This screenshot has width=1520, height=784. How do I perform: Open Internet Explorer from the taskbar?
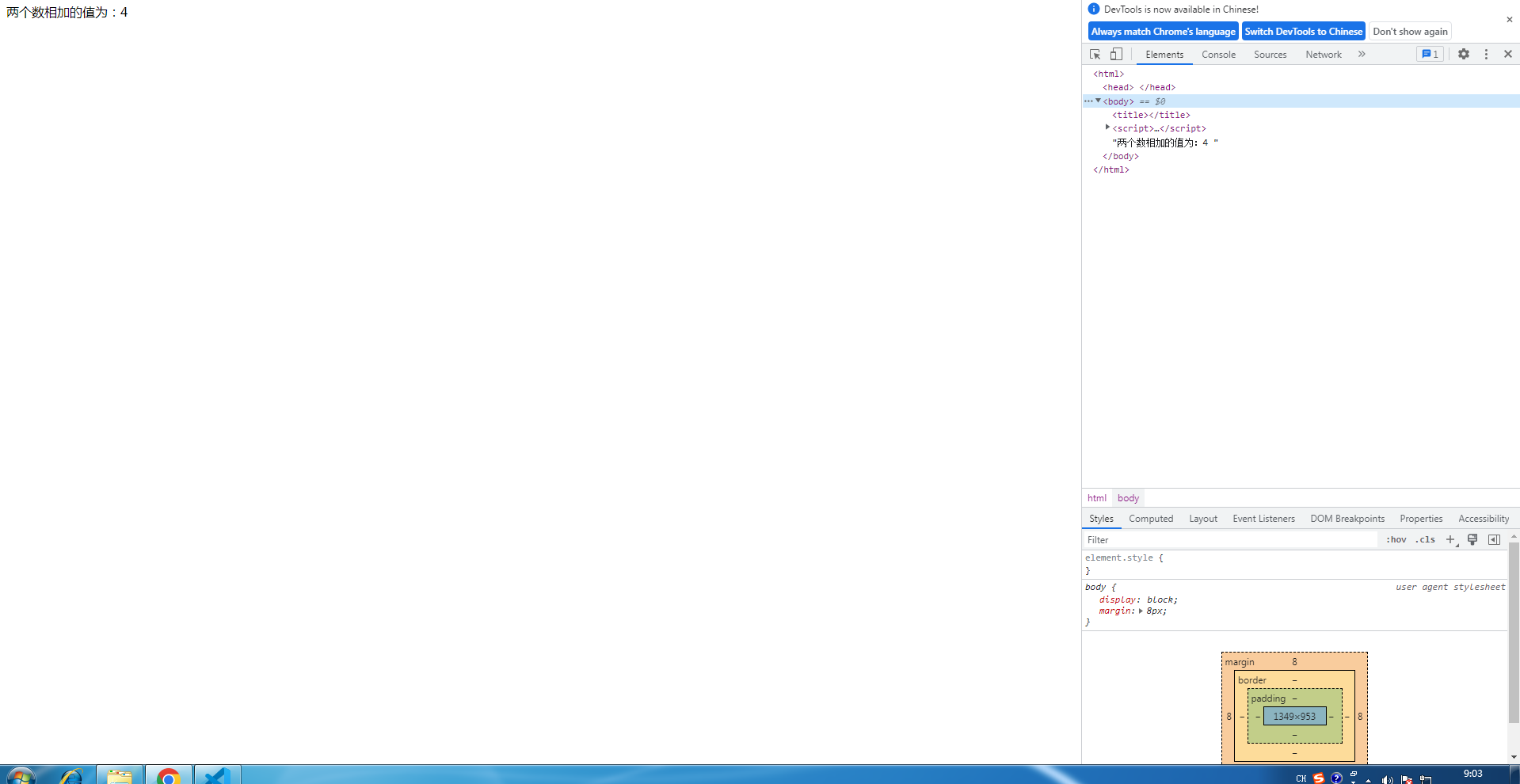(x=71, y=775)
